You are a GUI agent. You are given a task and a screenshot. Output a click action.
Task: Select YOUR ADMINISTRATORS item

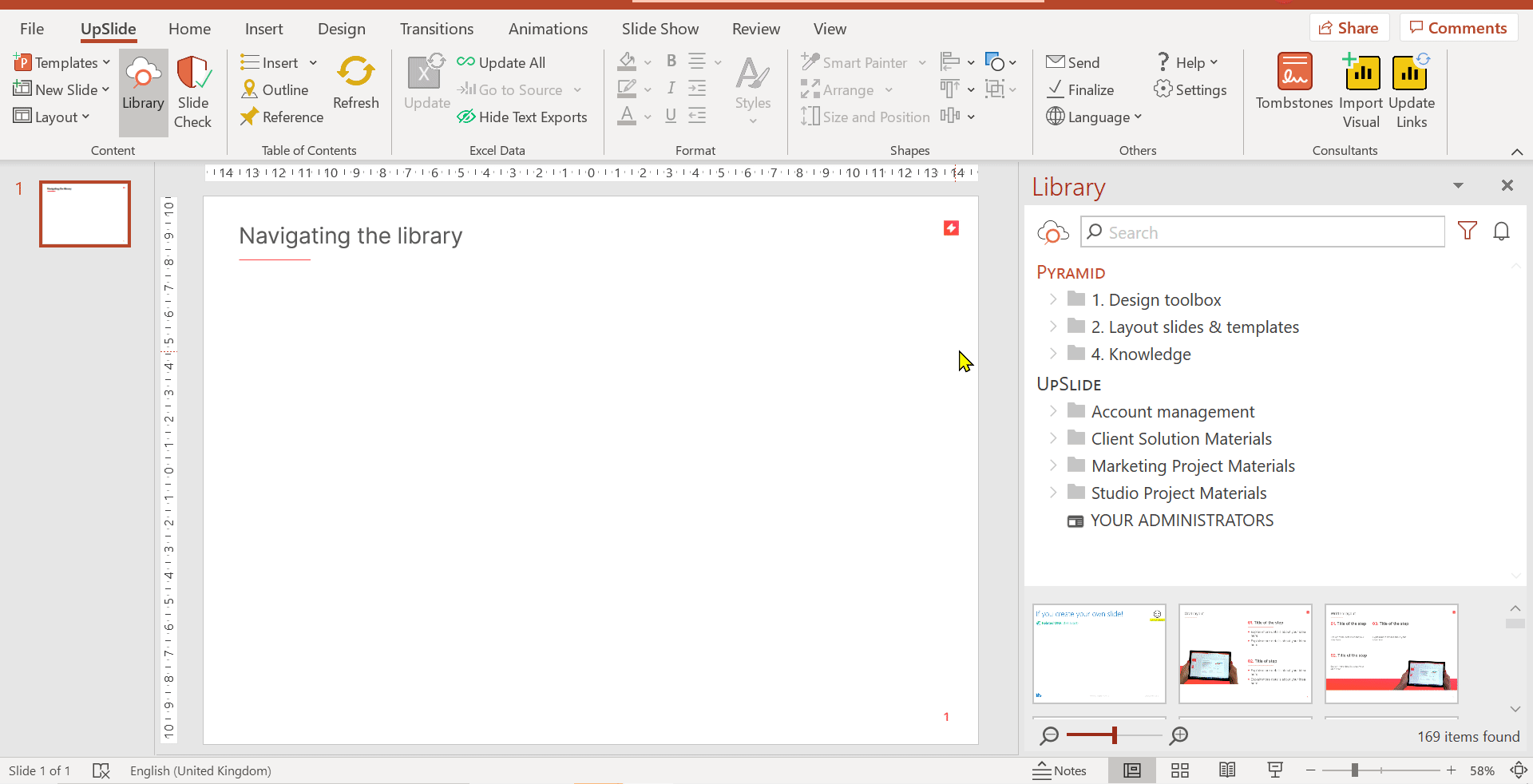click(x=1171, y=521)
